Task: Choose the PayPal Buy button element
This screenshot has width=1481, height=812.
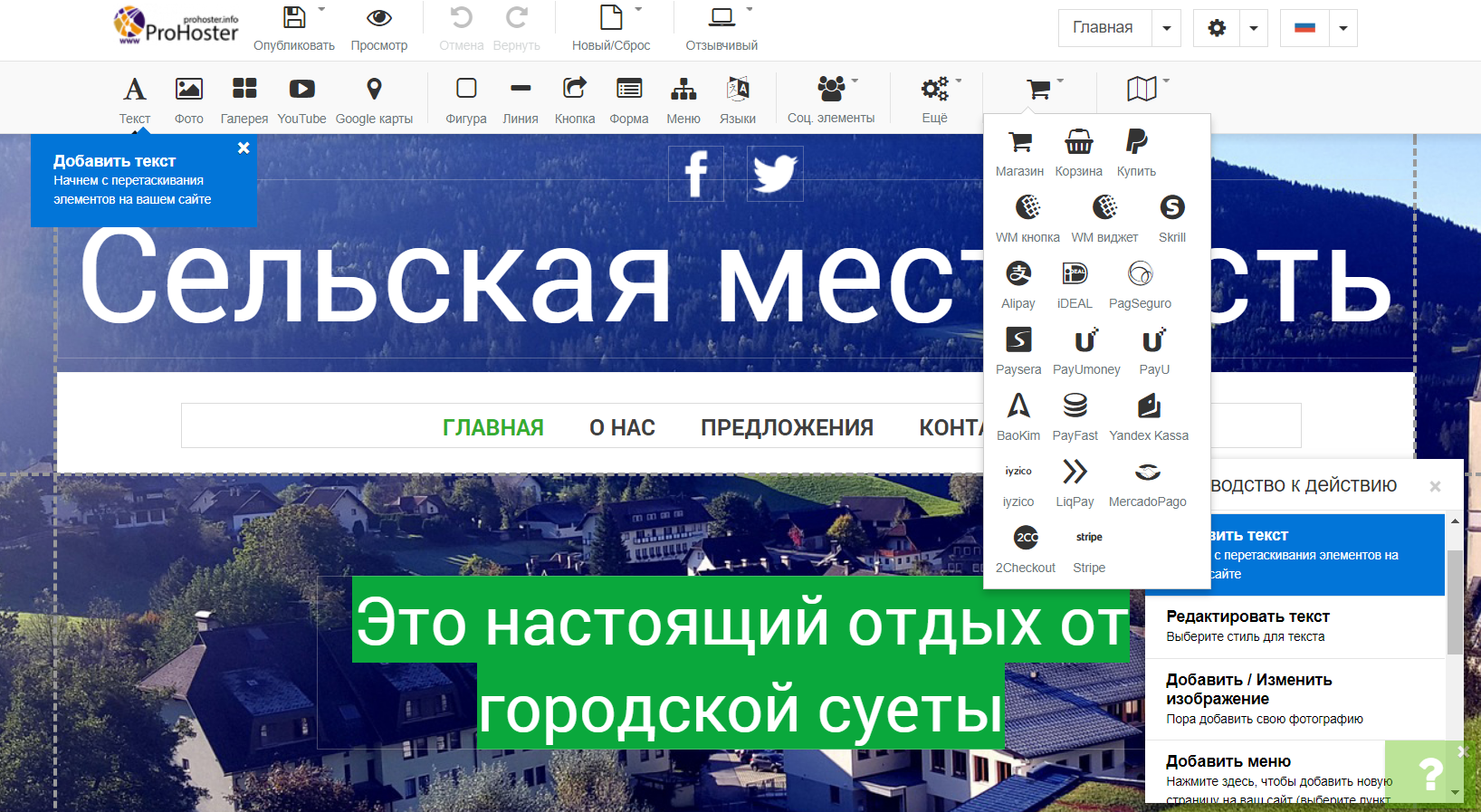Action: coord(1136,152)
